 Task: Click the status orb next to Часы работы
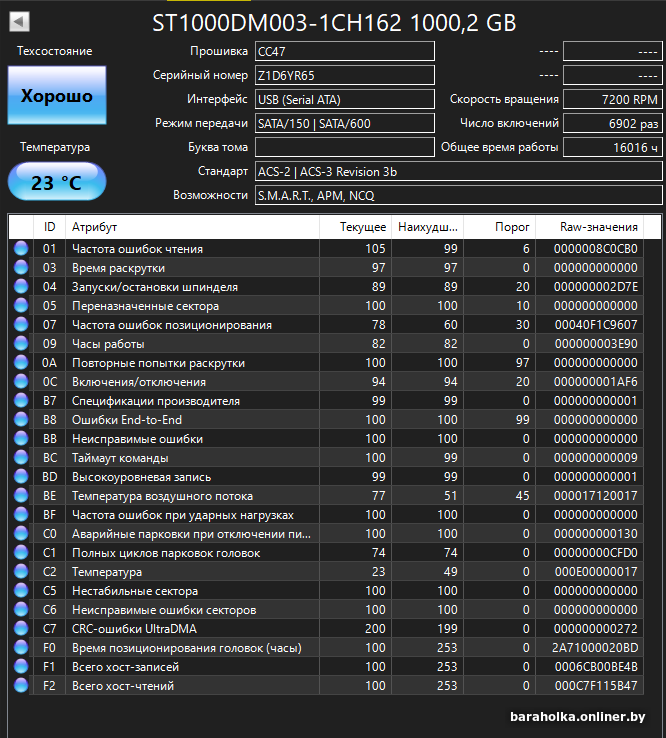click(21, 344)
